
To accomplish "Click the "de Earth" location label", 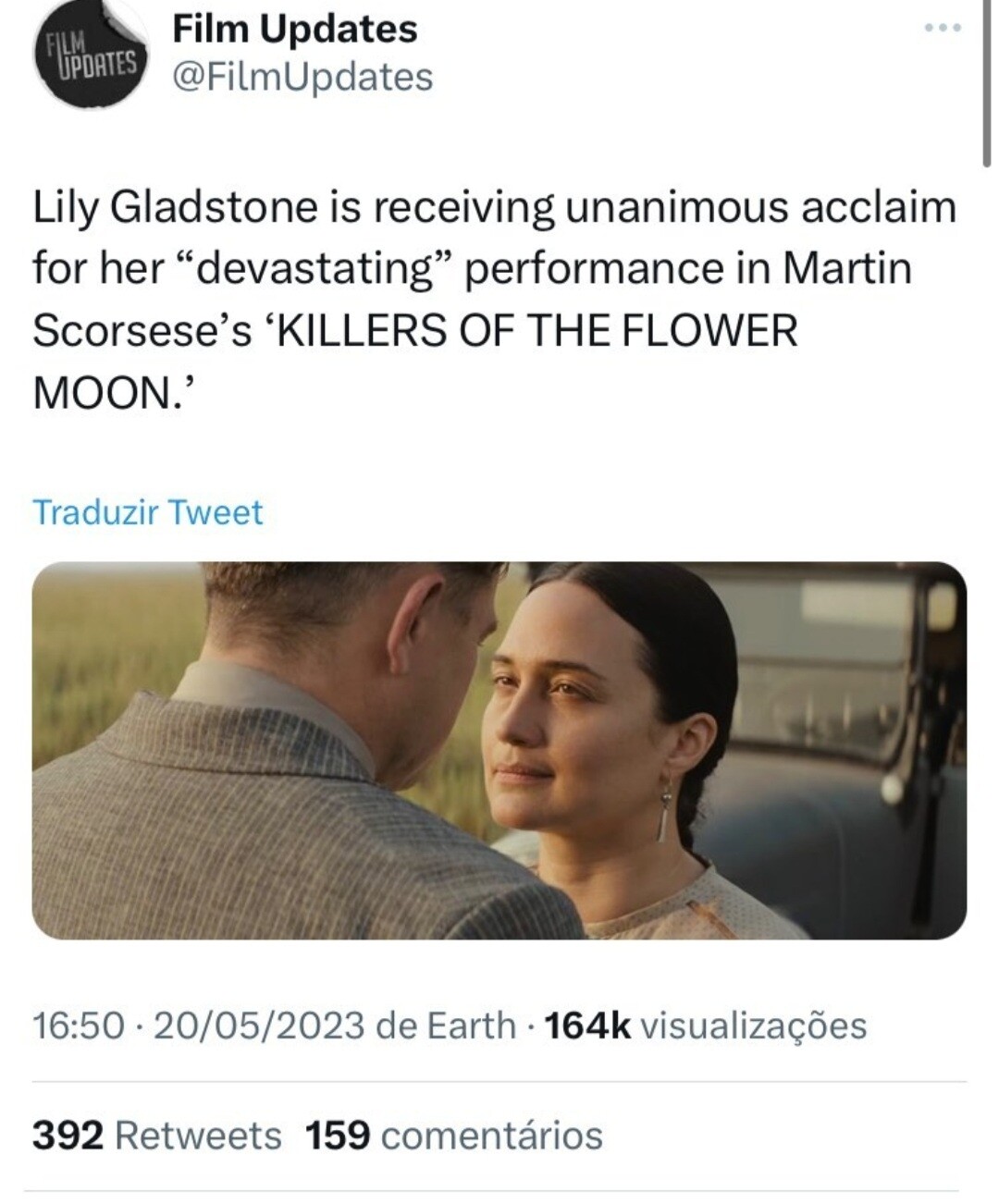I will click(447, 1025).
